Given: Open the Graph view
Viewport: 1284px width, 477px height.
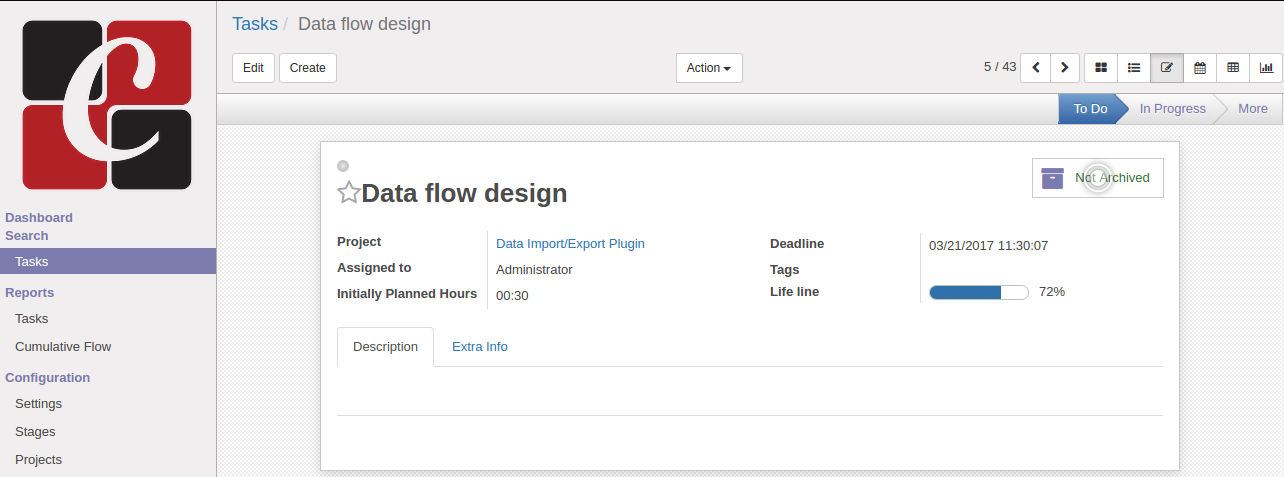Looking at the screenshot, I should click(1266, 68).
